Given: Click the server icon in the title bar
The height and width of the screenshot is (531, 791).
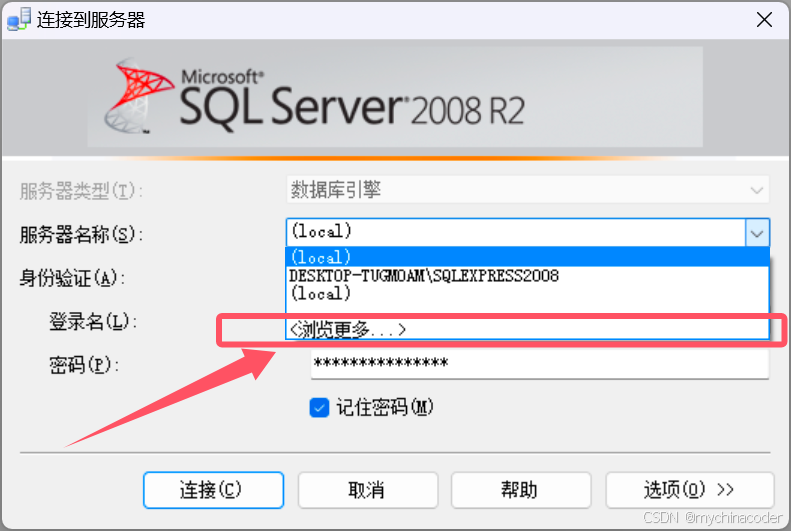Looking at the screenshot, I should coord(19,20).
